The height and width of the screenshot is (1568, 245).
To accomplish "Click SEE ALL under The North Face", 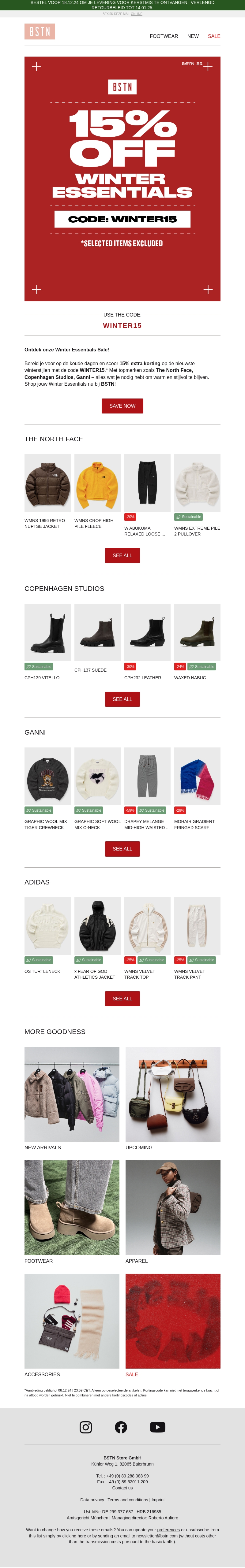I will click(123, 555).
